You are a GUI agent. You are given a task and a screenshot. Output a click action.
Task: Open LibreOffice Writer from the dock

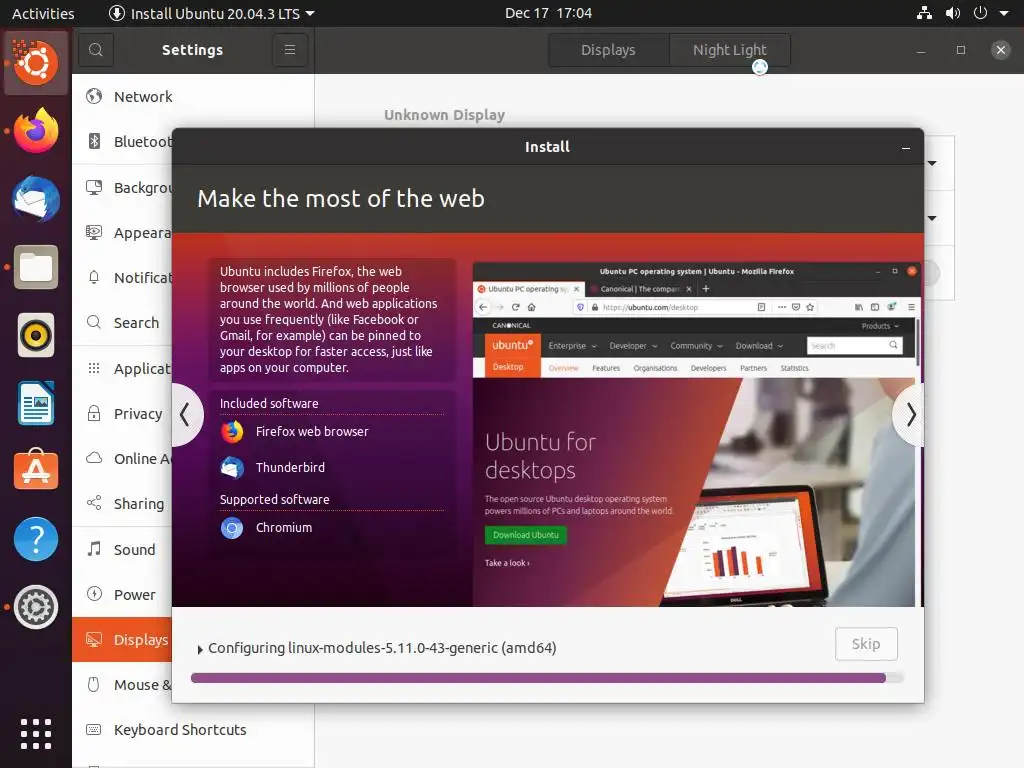click(36, 403)
